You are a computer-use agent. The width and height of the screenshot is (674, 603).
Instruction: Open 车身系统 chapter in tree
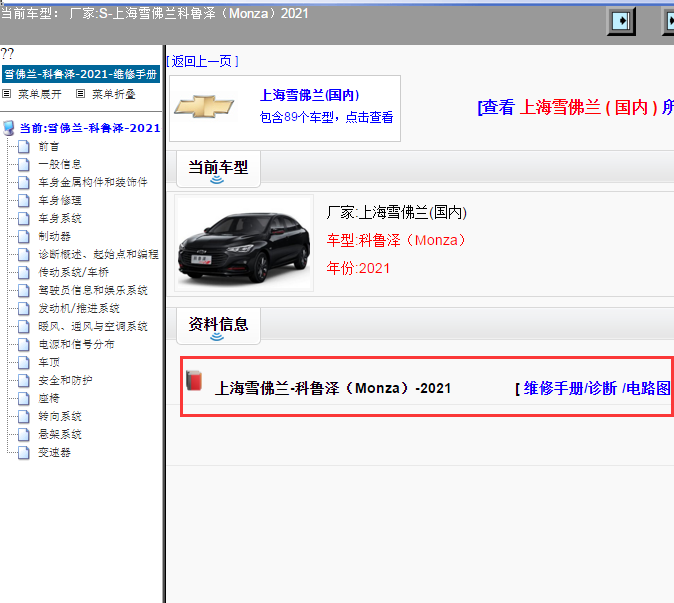(60, 219)
